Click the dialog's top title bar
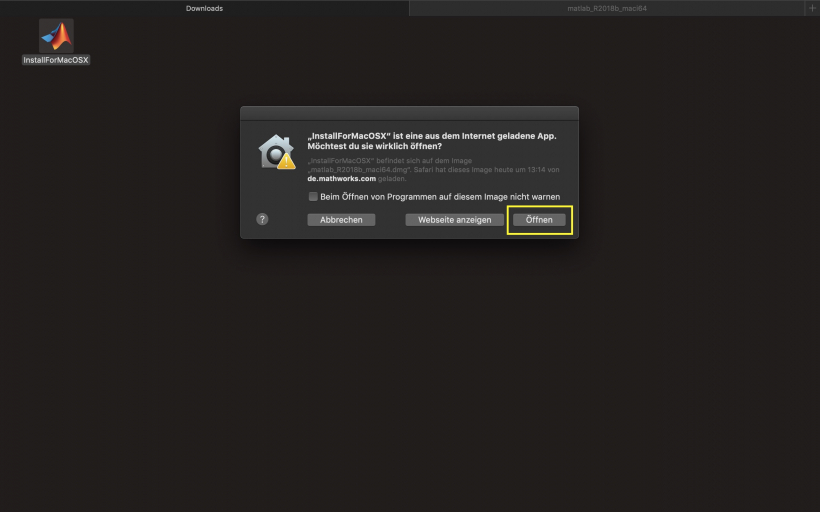820x512 pixels. 409,113
